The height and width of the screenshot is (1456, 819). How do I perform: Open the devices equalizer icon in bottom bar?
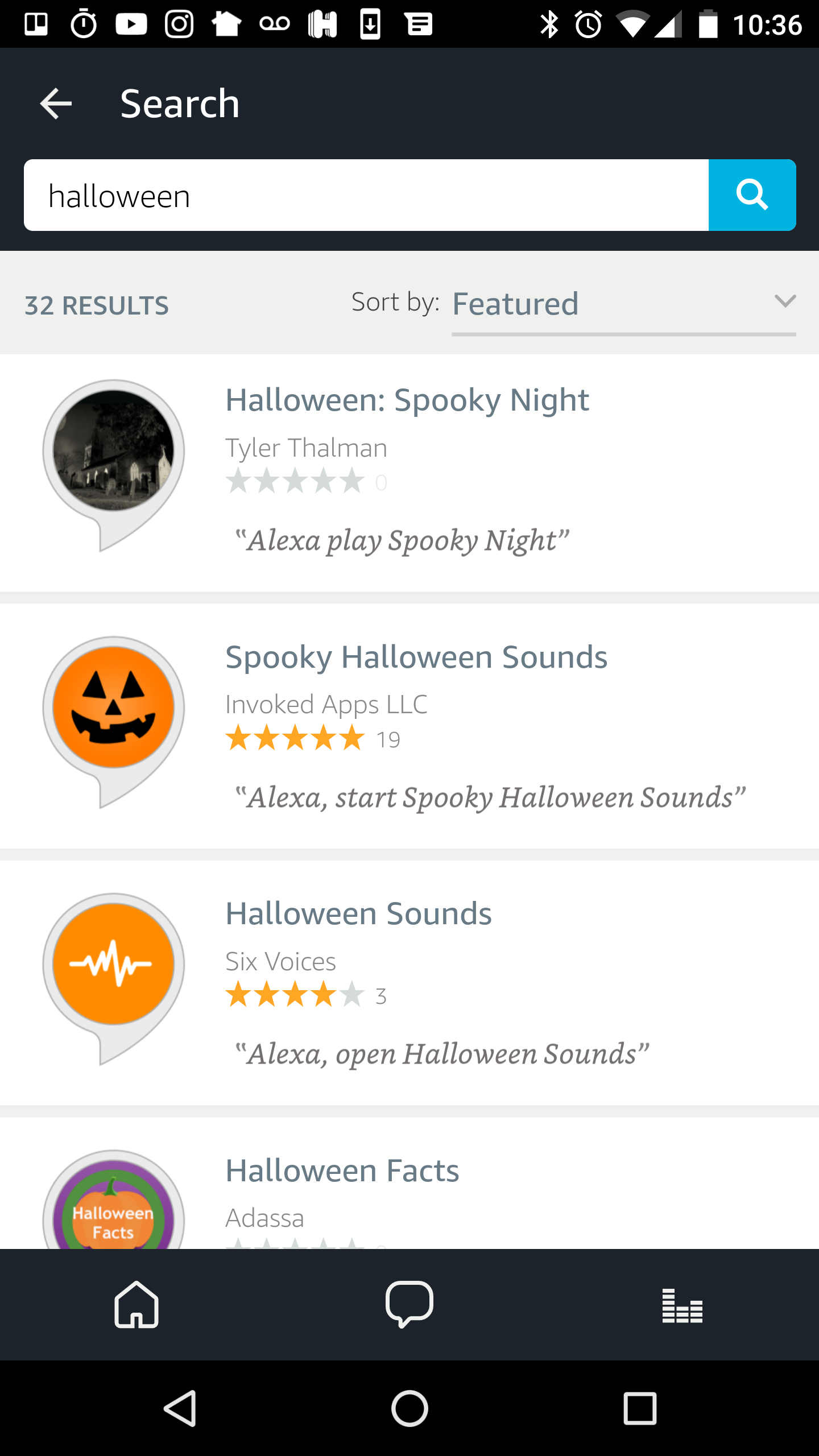click(682, 1305)
